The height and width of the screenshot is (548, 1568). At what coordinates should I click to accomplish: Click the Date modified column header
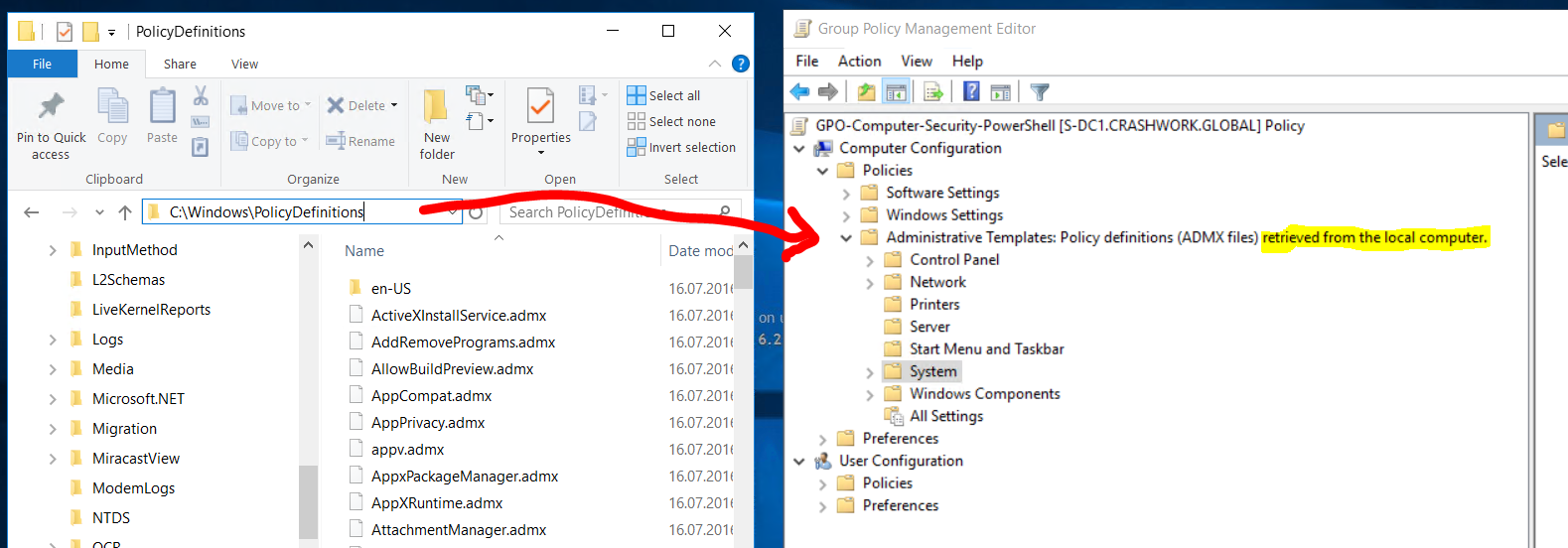click(x=699, y=251)
